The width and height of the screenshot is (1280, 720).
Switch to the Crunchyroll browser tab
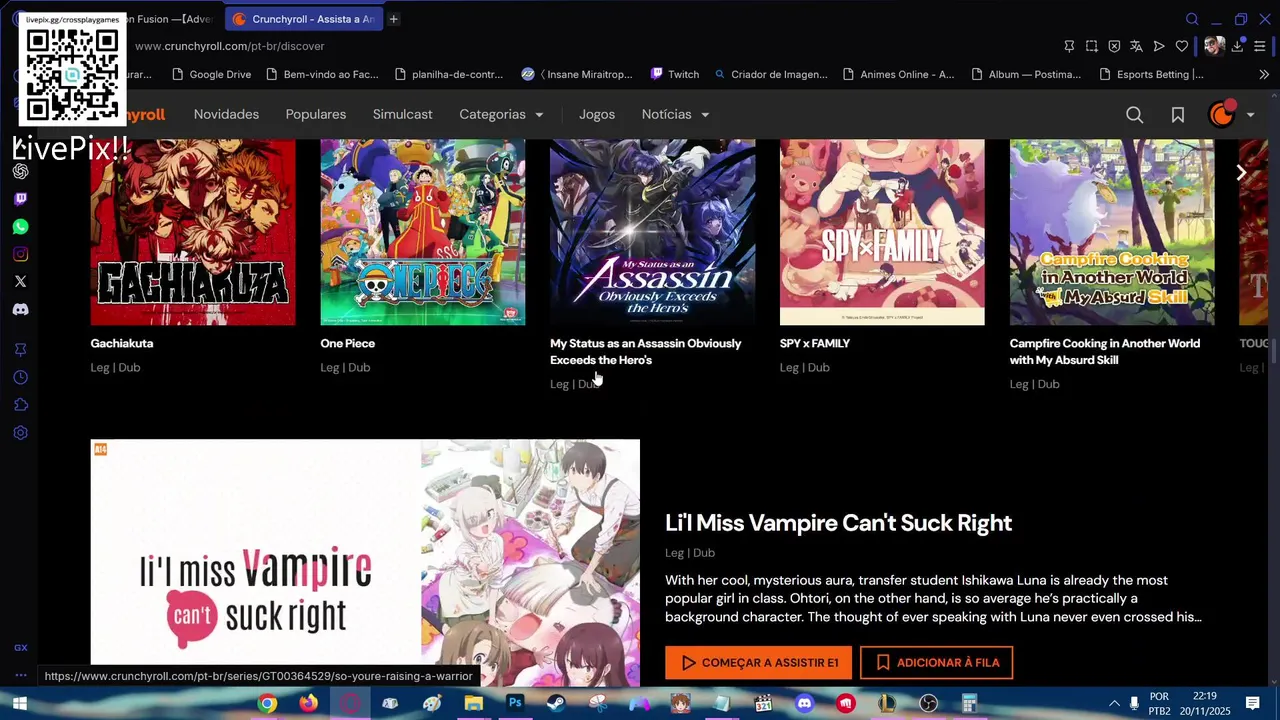point(304,19)
